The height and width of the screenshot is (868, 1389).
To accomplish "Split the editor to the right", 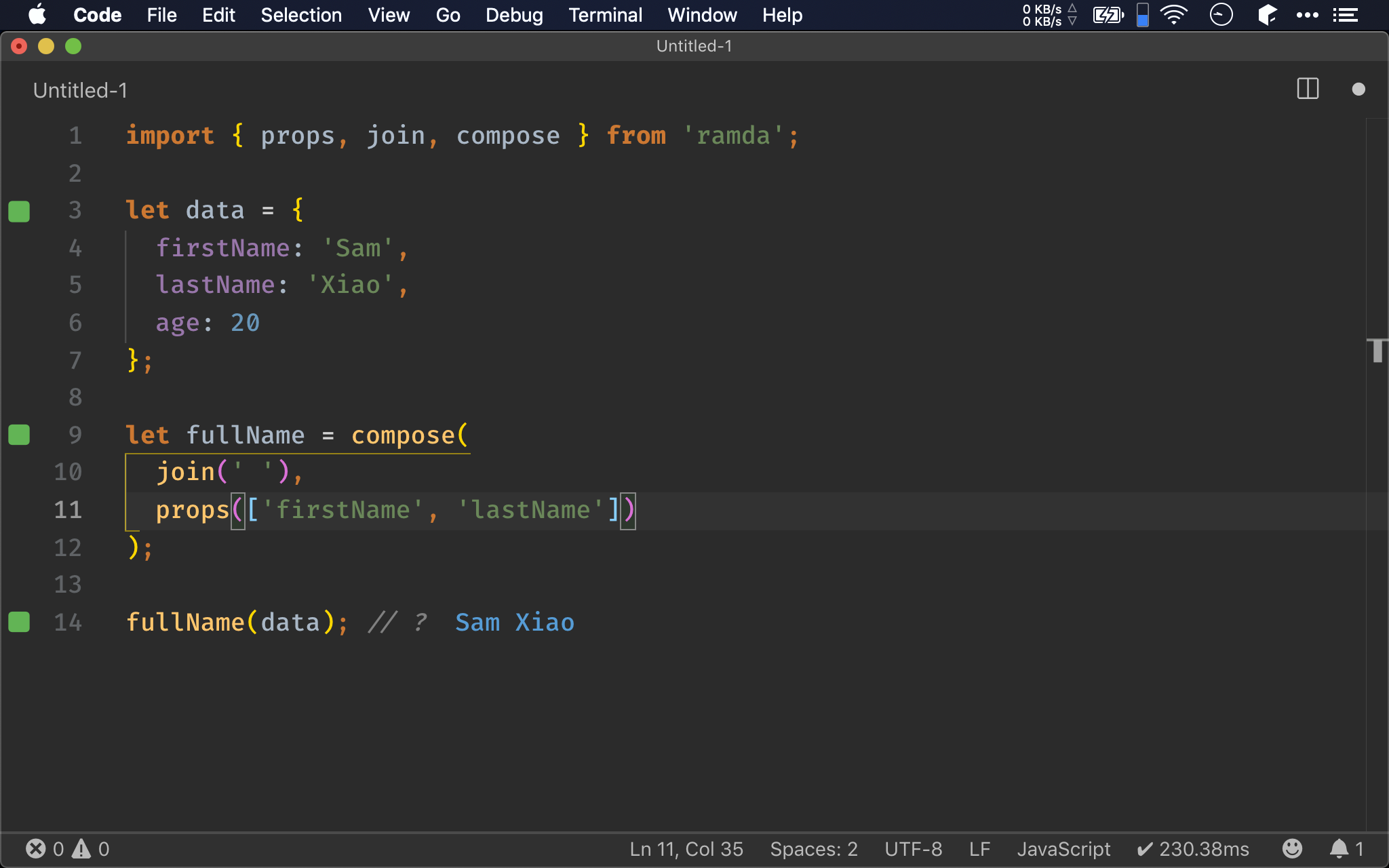I will click(x=1308, y=89).
